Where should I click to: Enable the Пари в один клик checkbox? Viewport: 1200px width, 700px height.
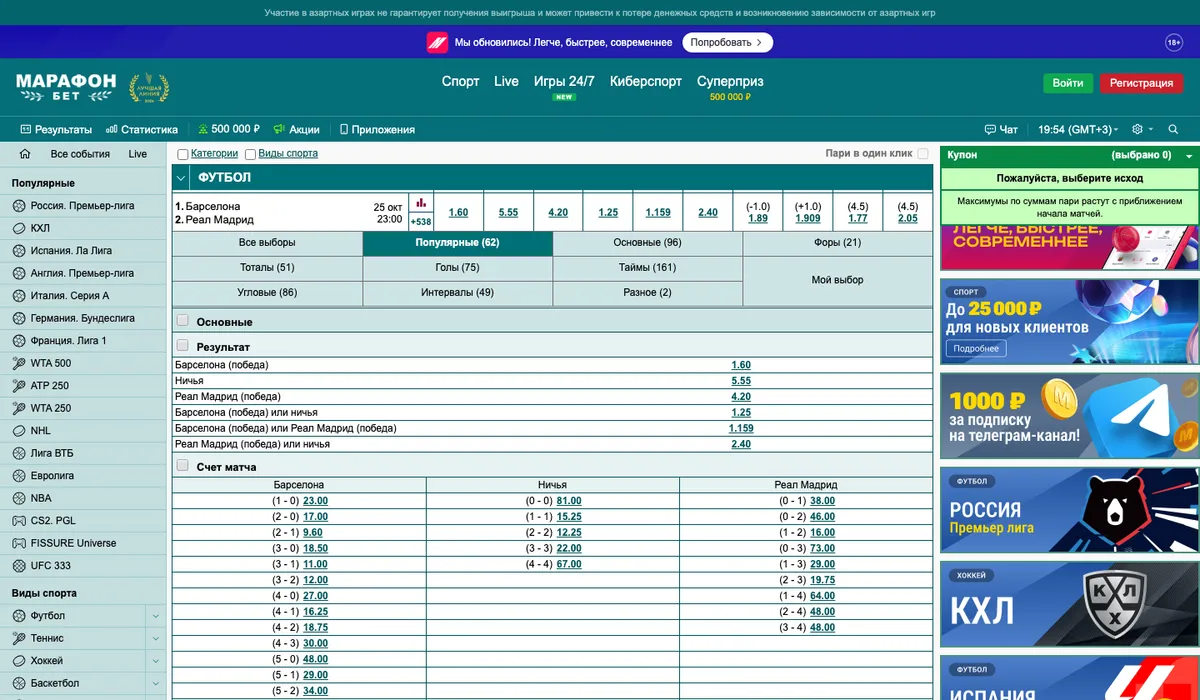click(x=923, y=154)
